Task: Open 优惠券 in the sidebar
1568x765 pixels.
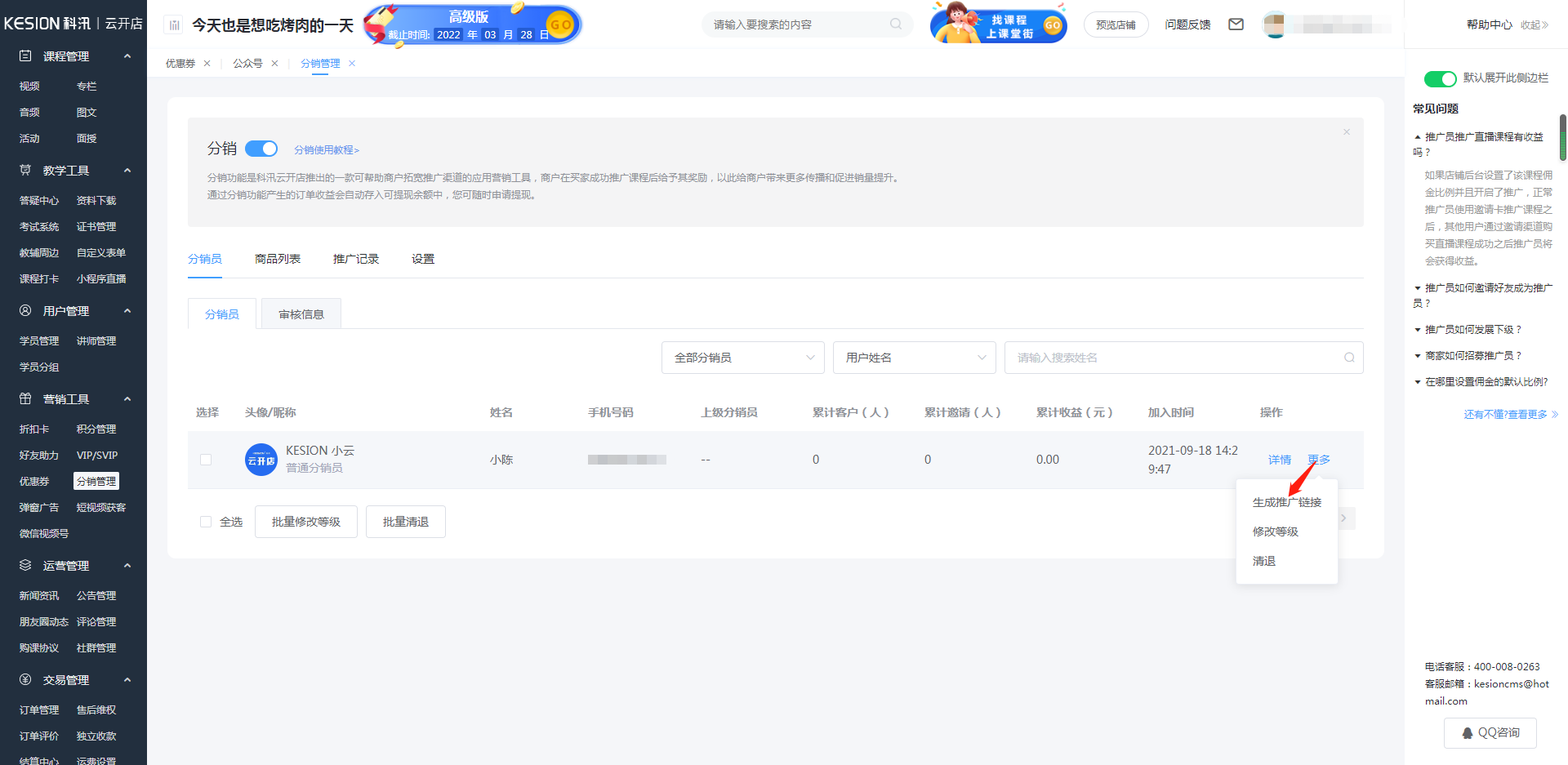Action: pos(34,482)
